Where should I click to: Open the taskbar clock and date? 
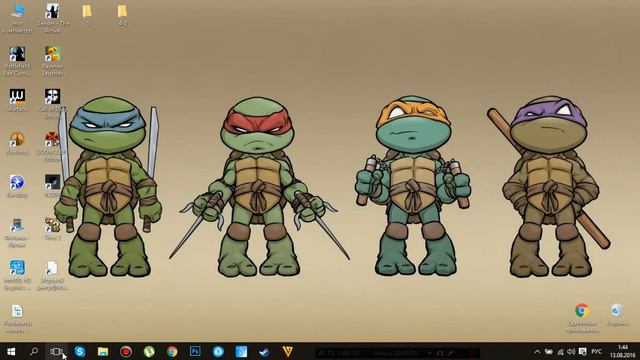point(622,351)
